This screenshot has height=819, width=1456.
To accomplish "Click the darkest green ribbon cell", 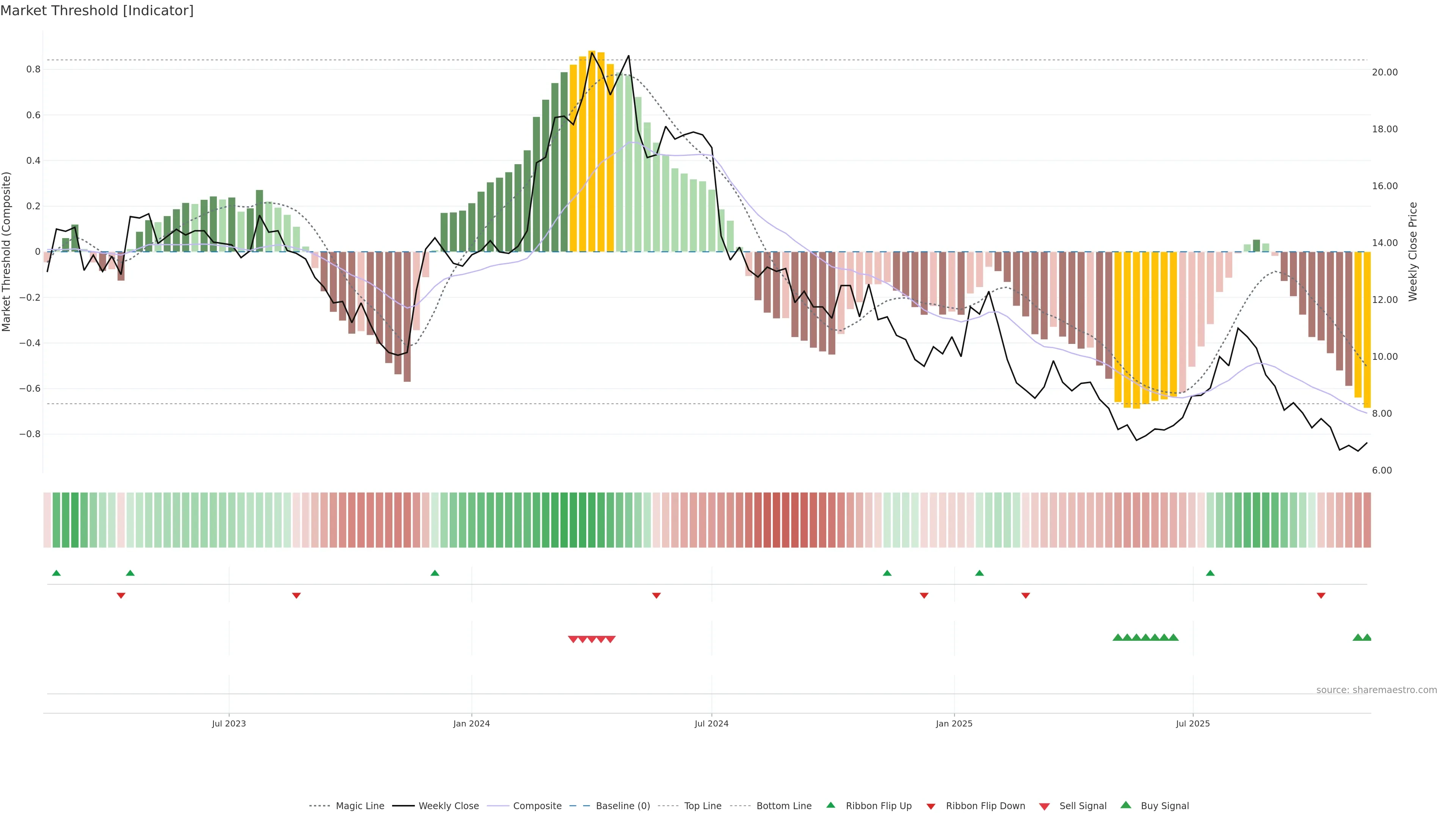I will click(x=573, y=519).
